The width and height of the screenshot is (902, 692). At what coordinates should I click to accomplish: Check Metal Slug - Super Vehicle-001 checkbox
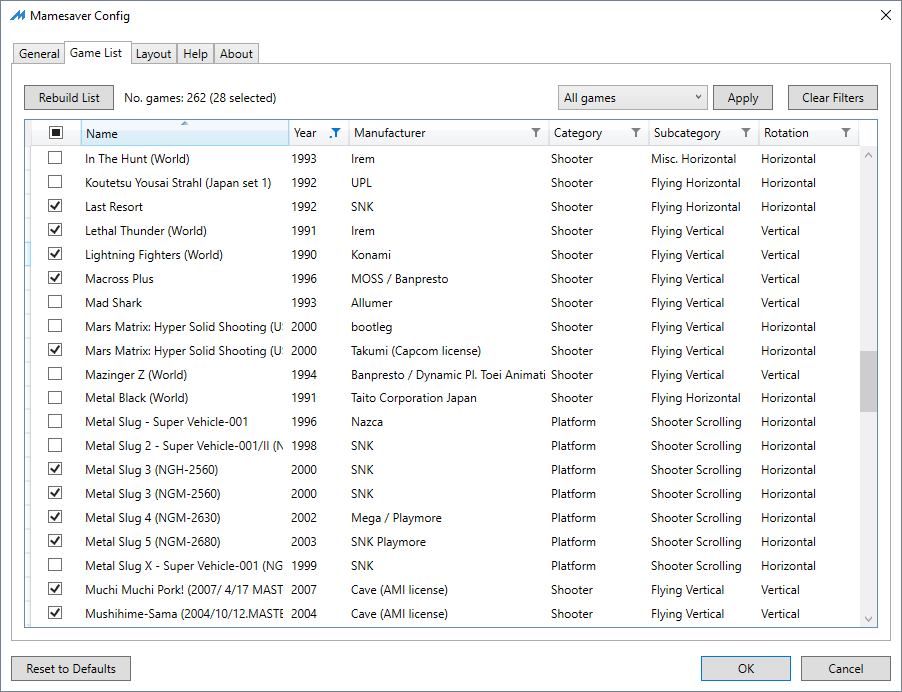tap(55, 422)
